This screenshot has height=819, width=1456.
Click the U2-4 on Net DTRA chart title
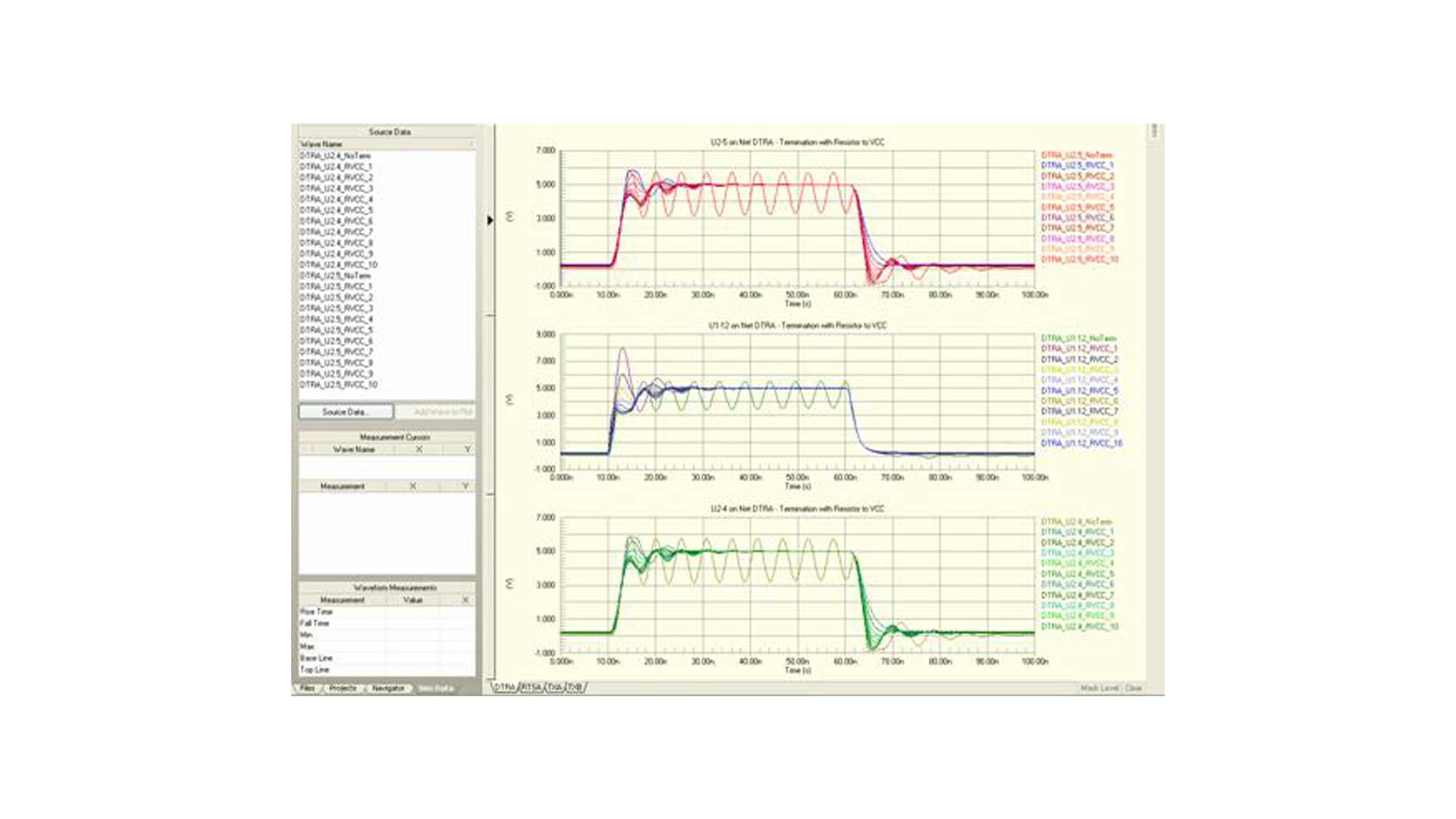(x=797, y=509)
